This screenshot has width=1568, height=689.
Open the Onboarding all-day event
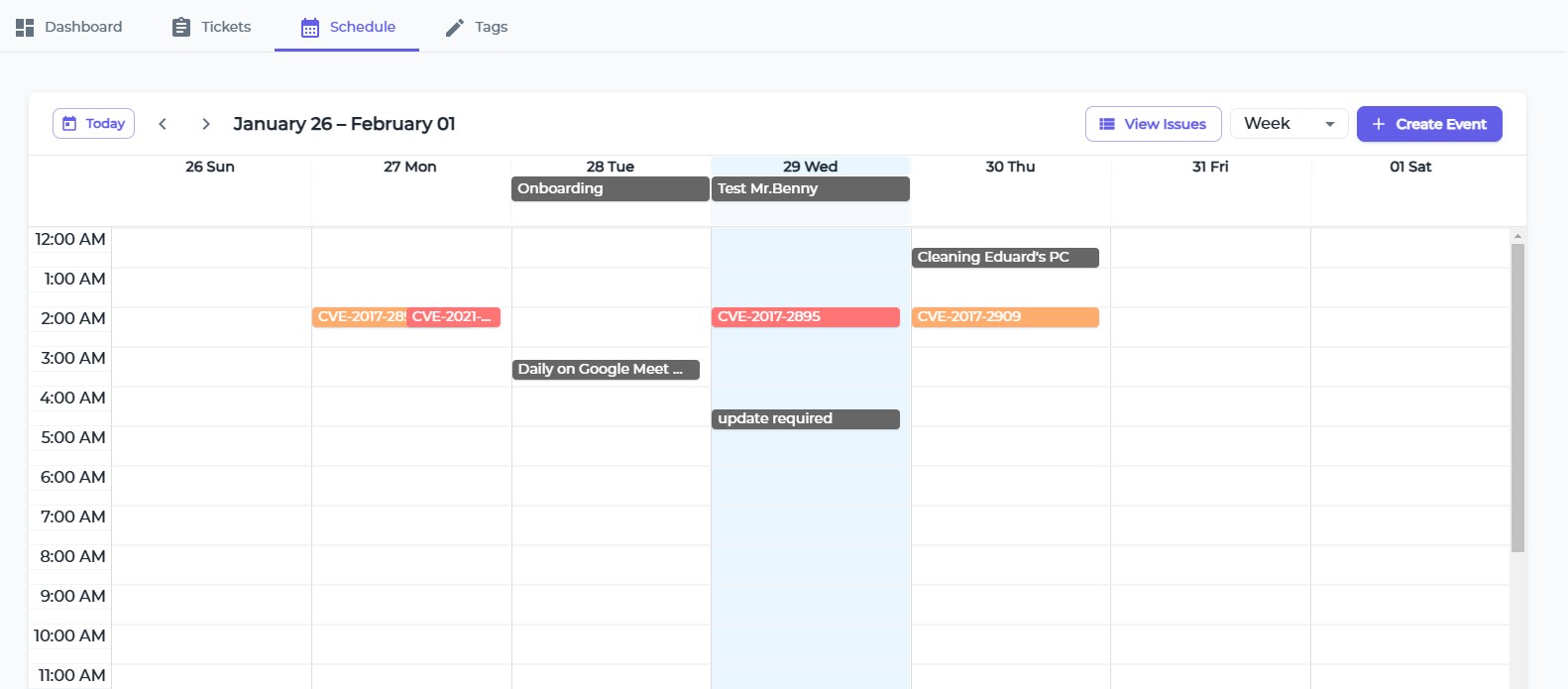(x=610, y=188)
